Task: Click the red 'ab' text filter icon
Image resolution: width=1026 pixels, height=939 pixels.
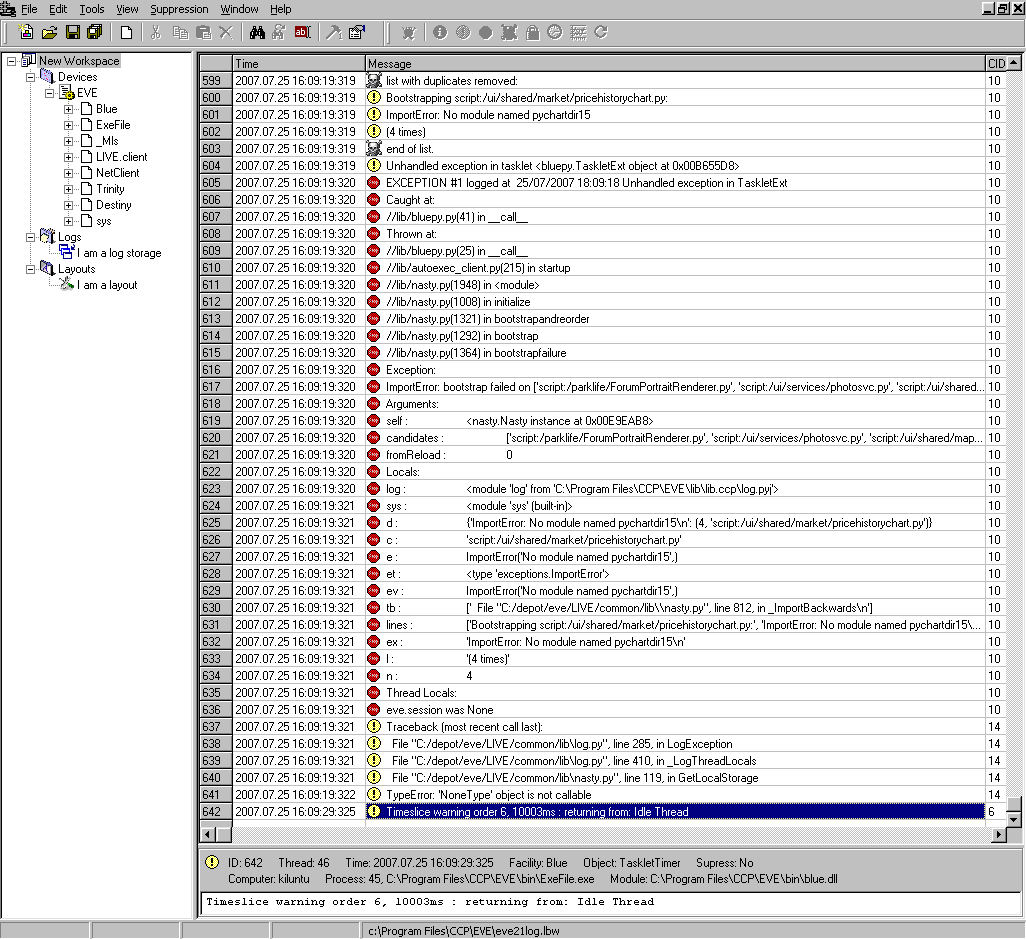Action: (302, 32)
